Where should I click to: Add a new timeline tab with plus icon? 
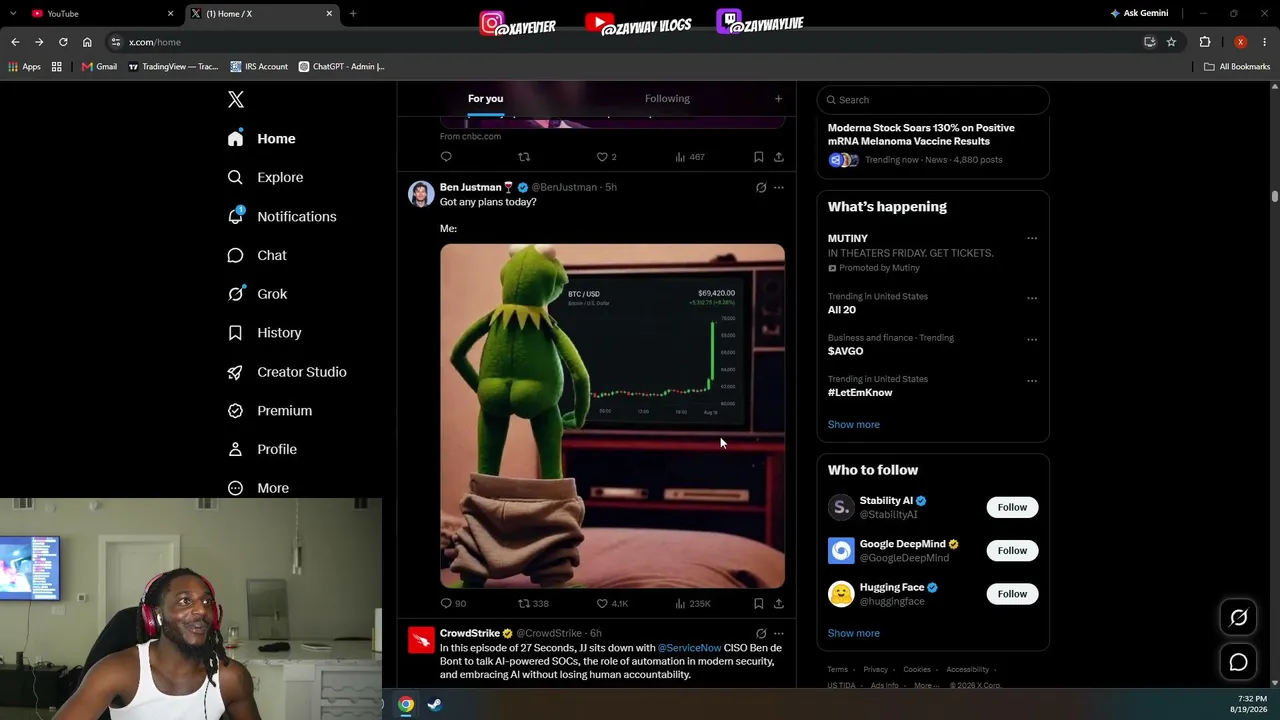click(x=778, y=98)
